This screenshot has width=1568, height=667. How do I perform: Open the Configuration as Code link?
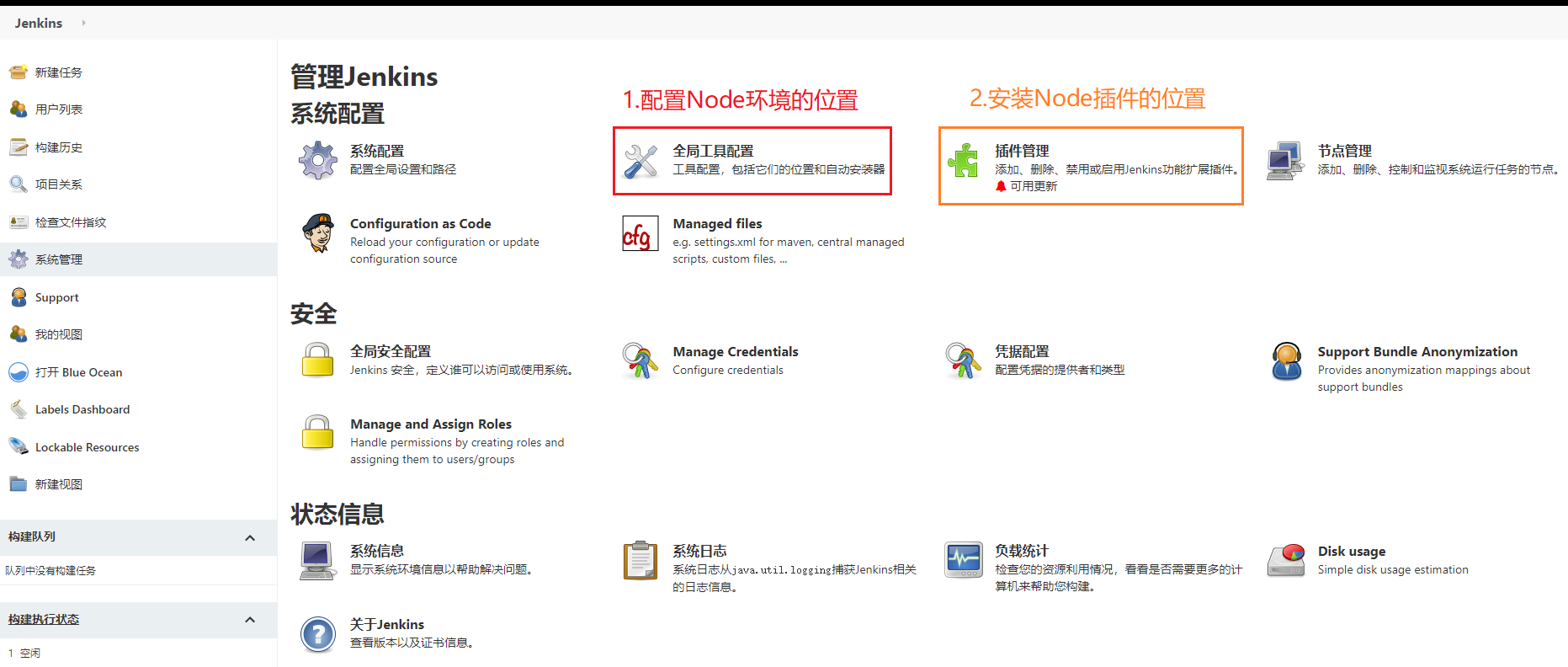(421, 223)
